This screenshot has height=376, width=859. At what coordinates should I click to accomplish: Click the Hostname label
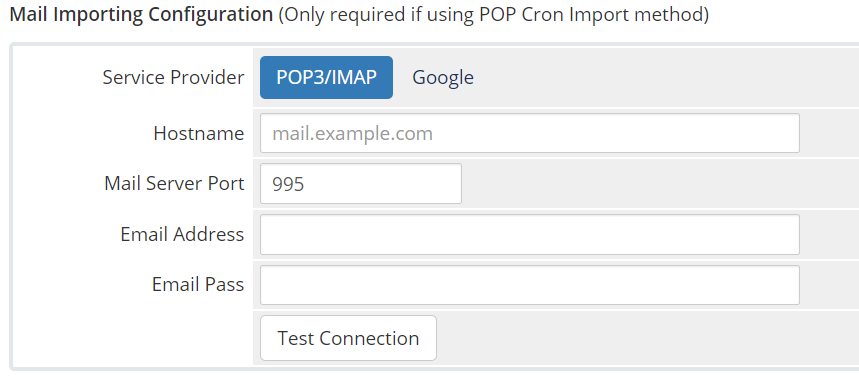199,133
